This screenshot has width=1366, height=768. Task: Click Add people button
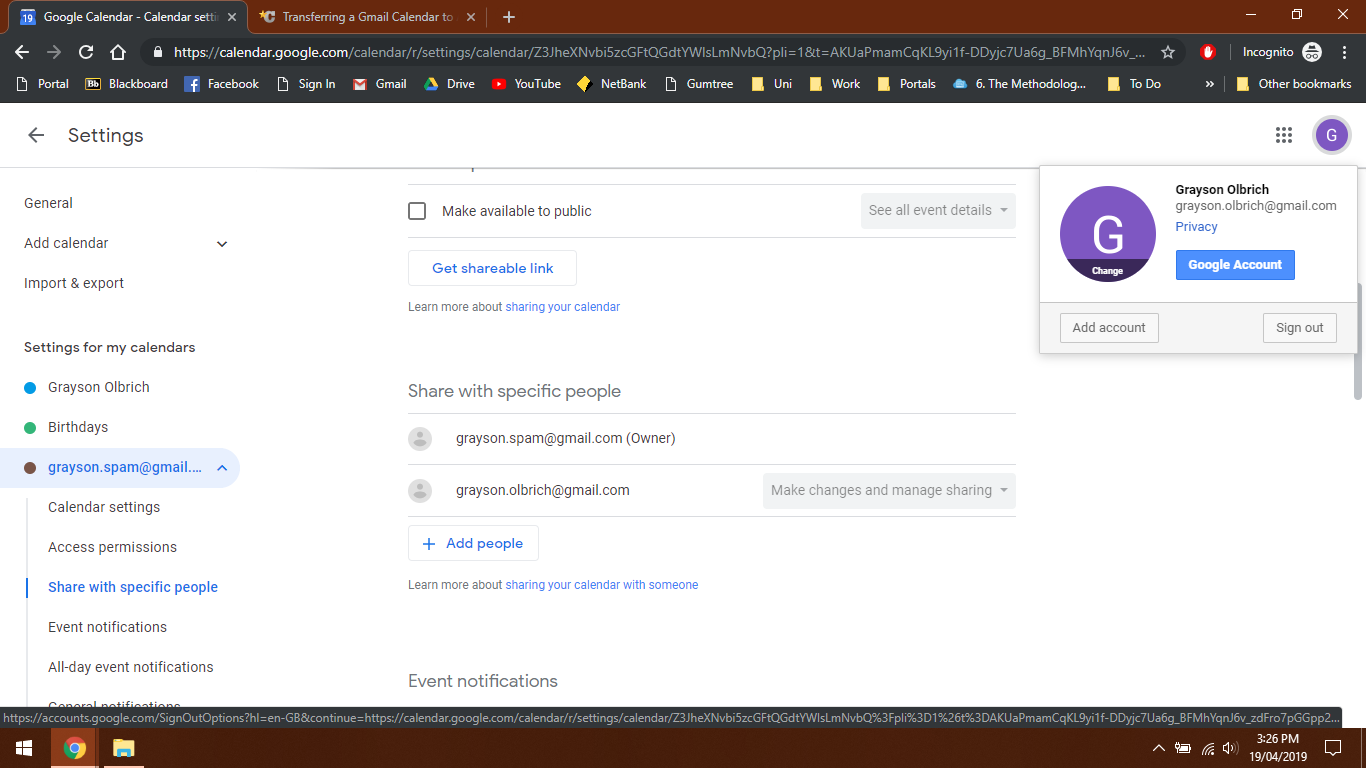coord(473,543)
